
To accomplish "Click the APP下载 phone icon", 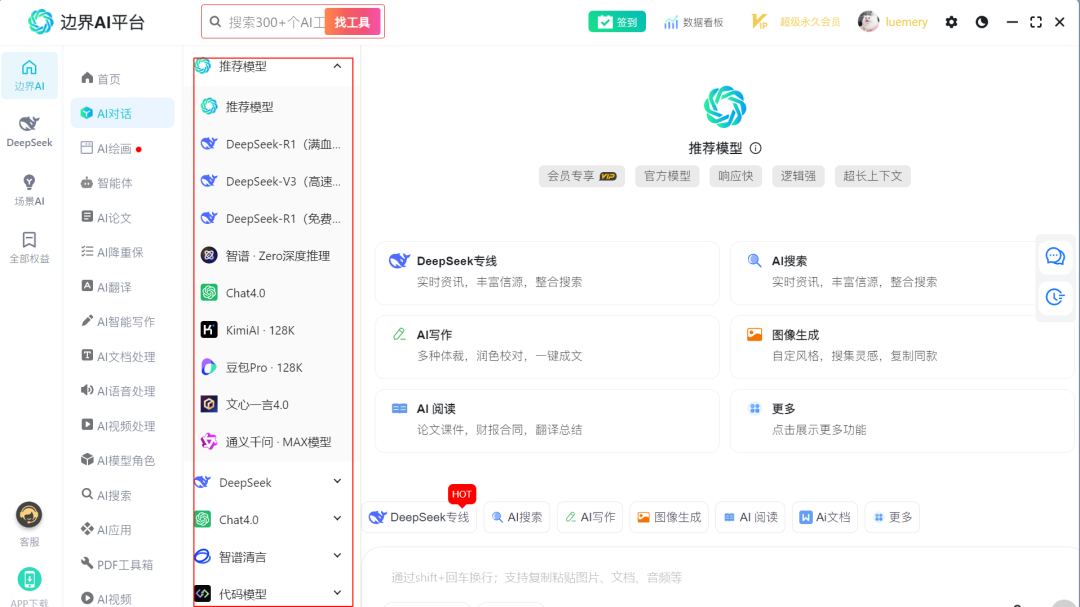I will point(29,579).
